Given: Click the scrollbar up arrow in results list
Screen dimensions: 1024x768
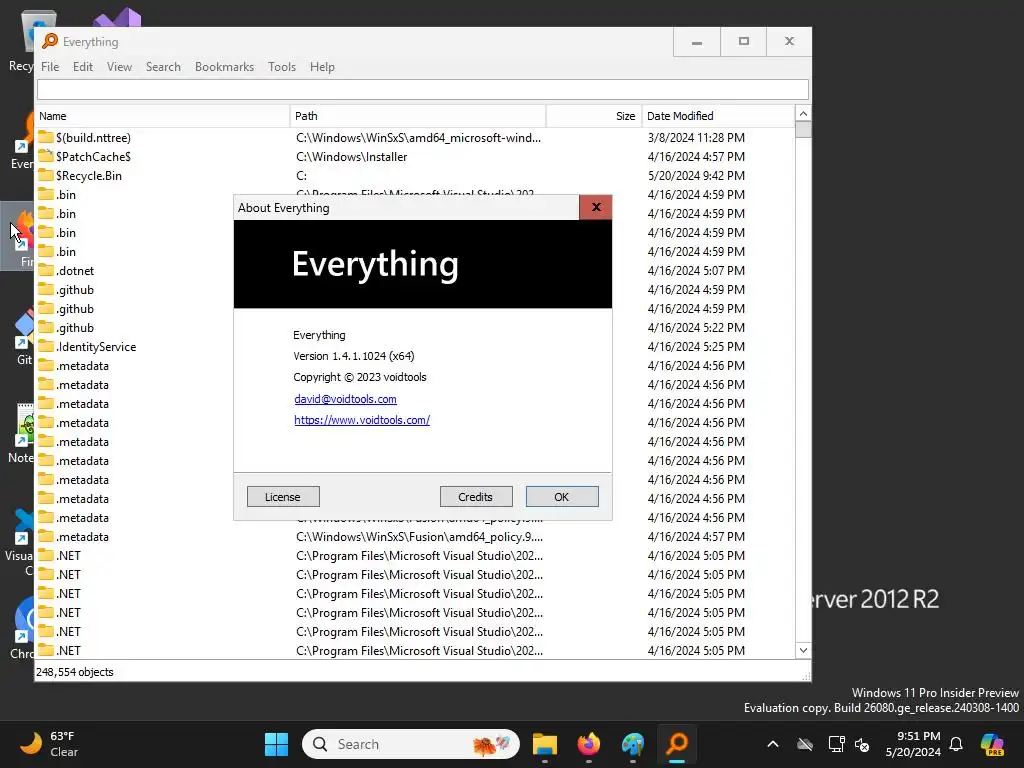Looking at the screenshot, I should tap(803, 114).
